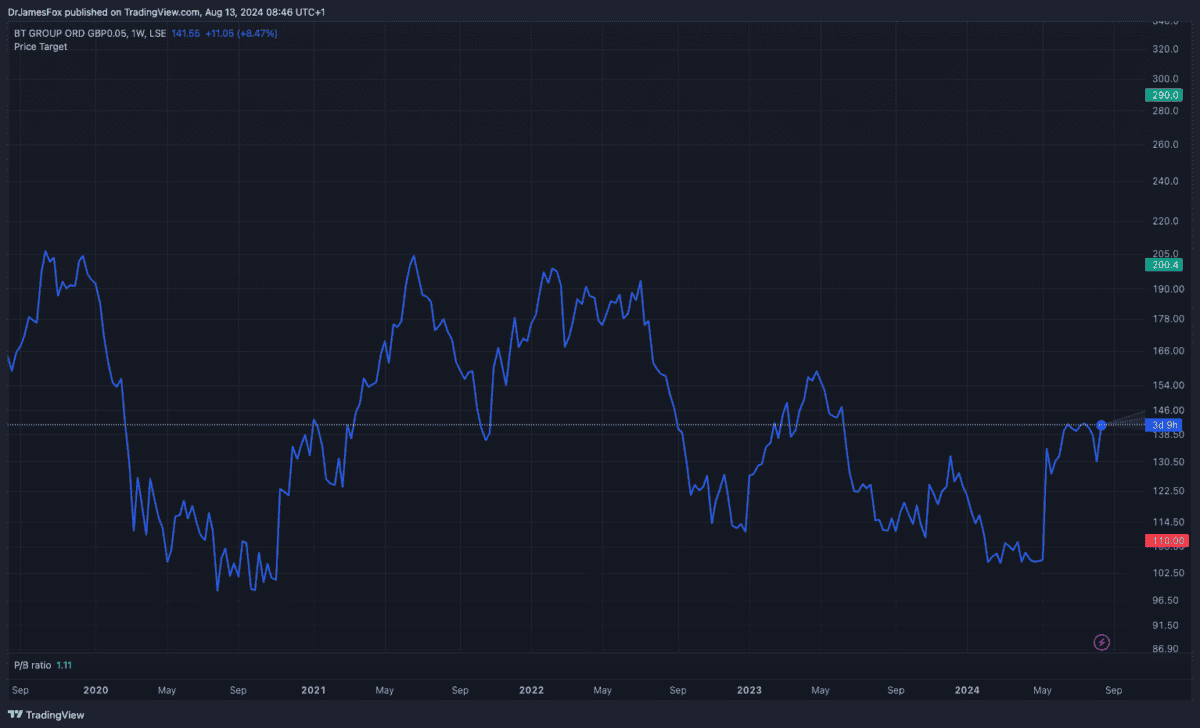Open the P/B ratio indicator legend
This screenshot has height=728, width=1200.
(x=32, y=665)
